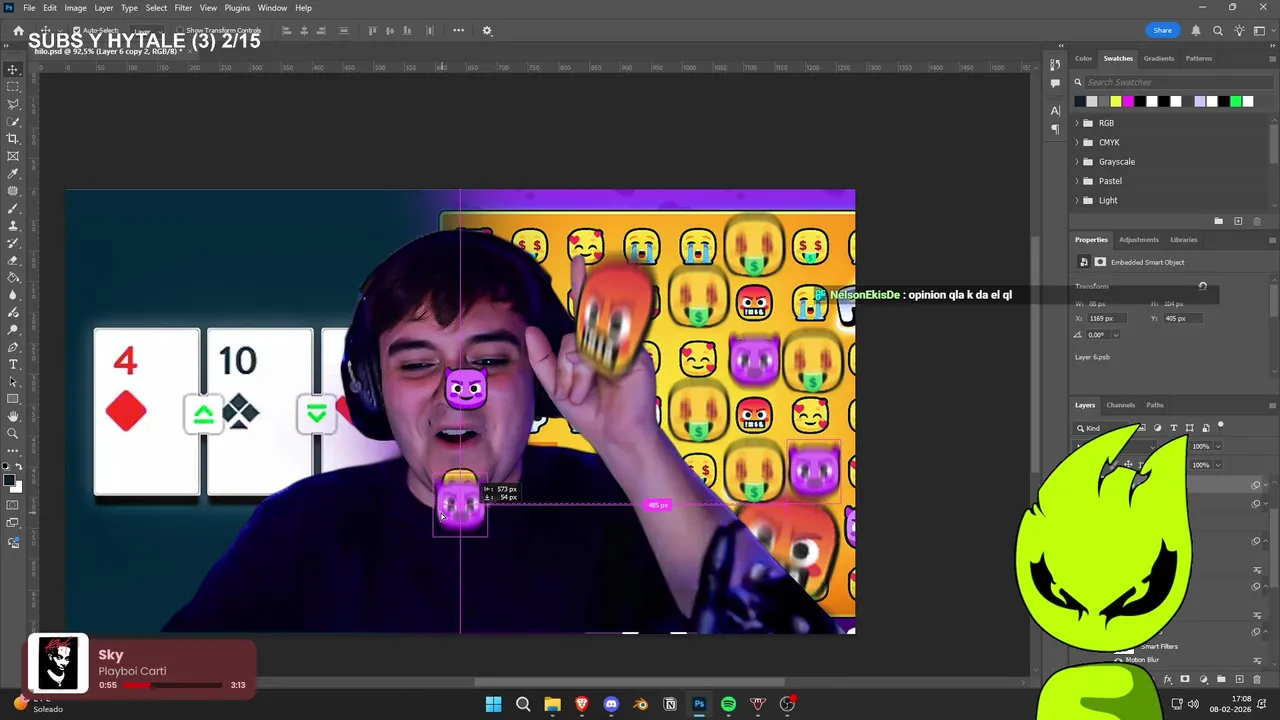Screen dimensions: 1280x720
Task: Select the Spot Healing Brush tool
Action: tap(13, 191)
